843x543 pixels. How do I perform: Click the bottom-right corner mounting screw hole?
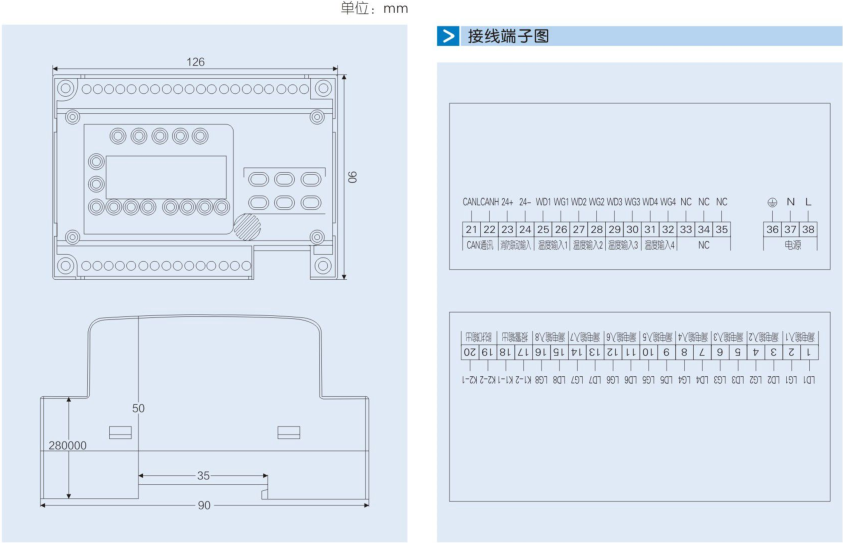(x=323, y=266)
